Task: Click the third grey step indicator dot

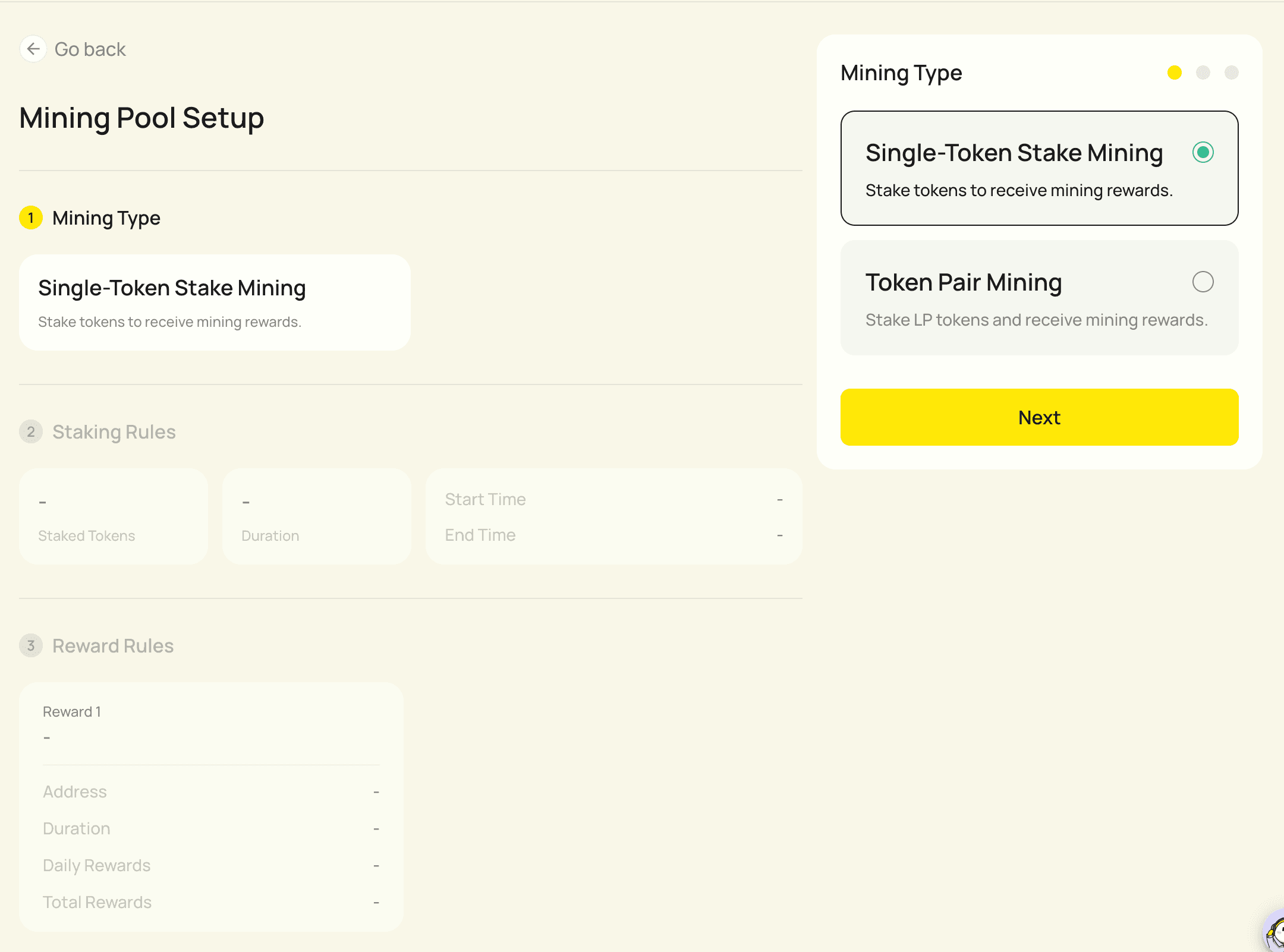Action: [x=1231, y=72]
